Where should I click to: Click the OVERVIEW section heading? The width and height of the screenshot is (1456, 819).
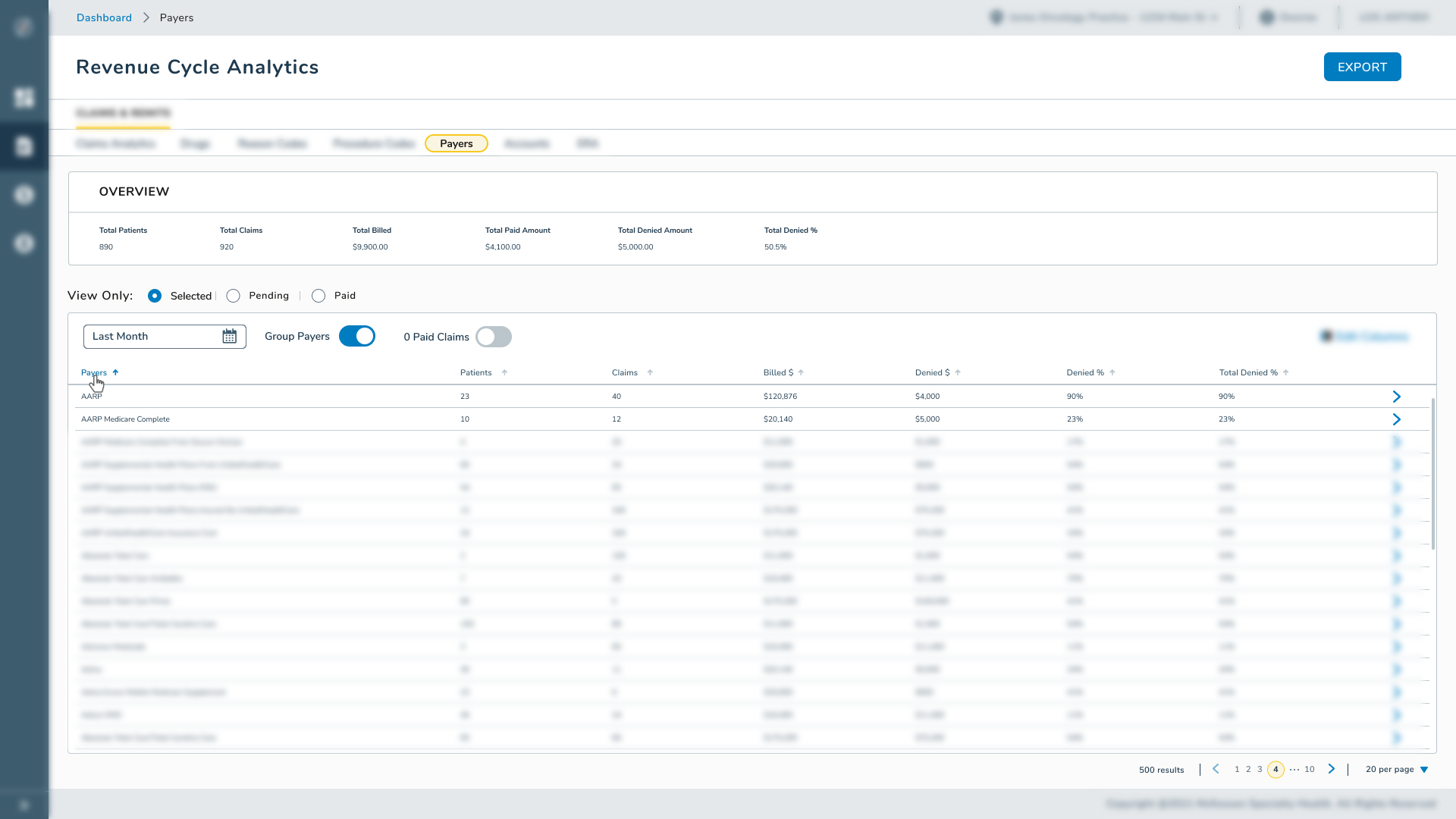tap(134, 192)
